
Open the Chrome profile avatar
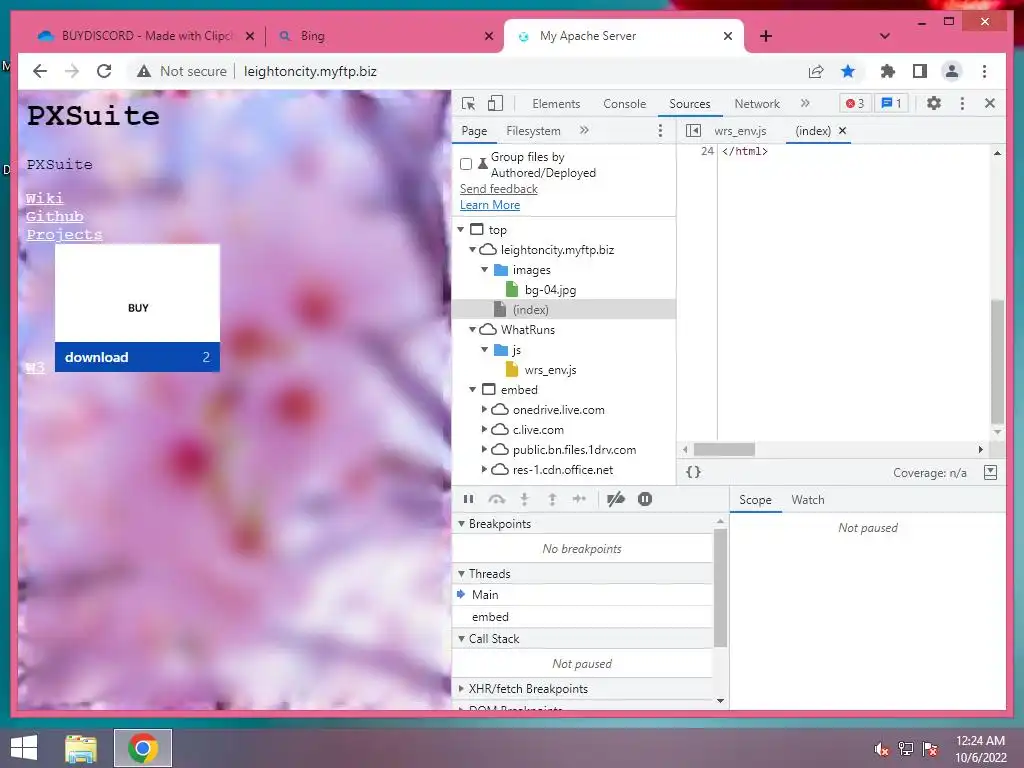952,71
